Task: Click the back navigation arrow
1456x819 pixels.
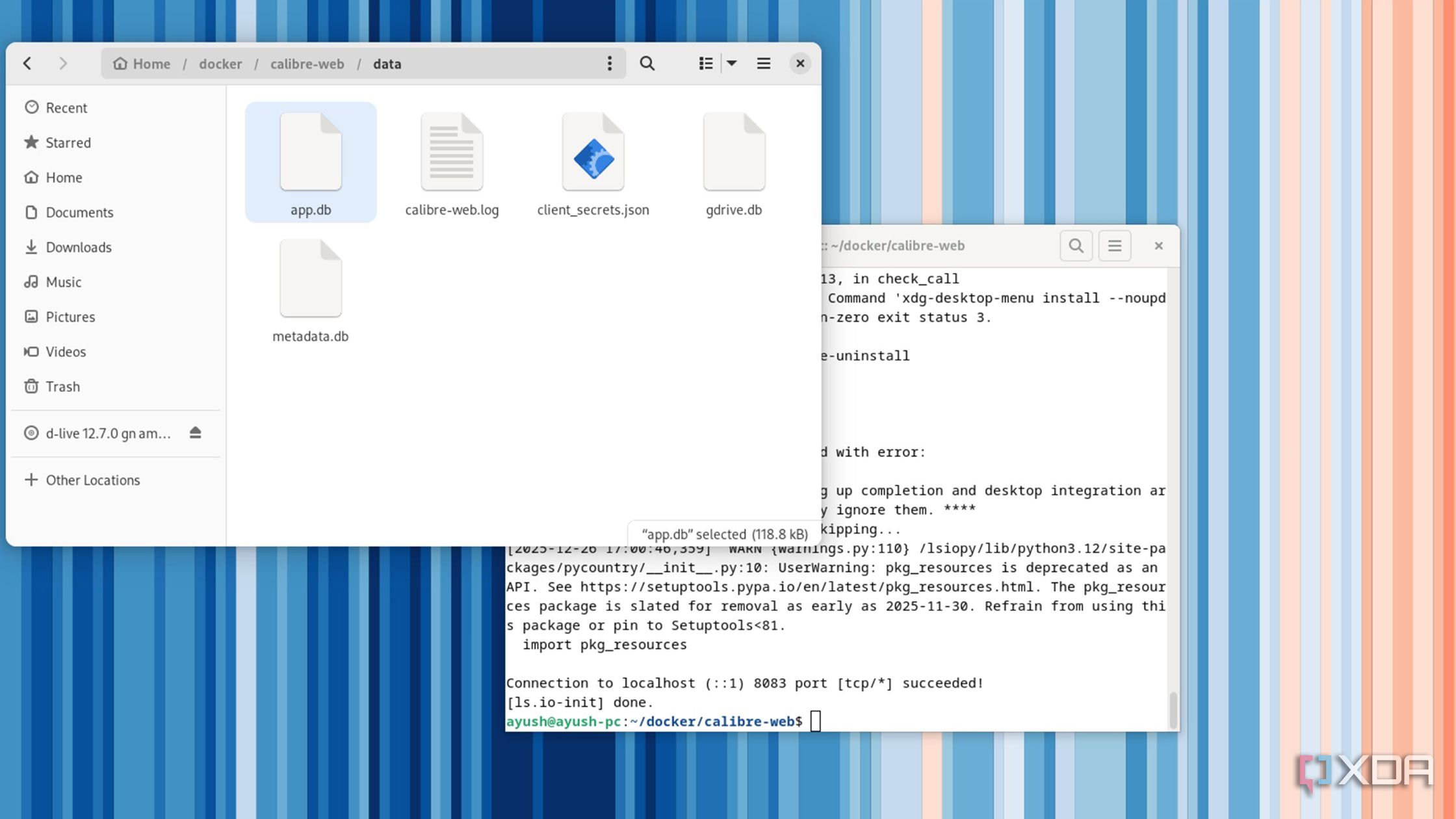Action: pyautogui.click(x=27, y=63)
